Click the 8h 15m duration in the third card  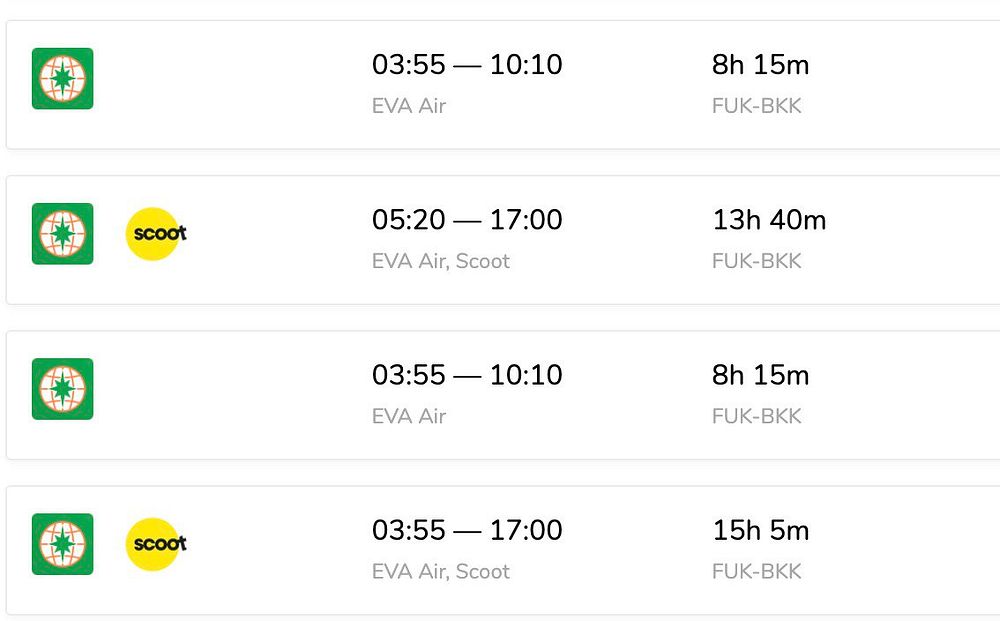[760, 375]
